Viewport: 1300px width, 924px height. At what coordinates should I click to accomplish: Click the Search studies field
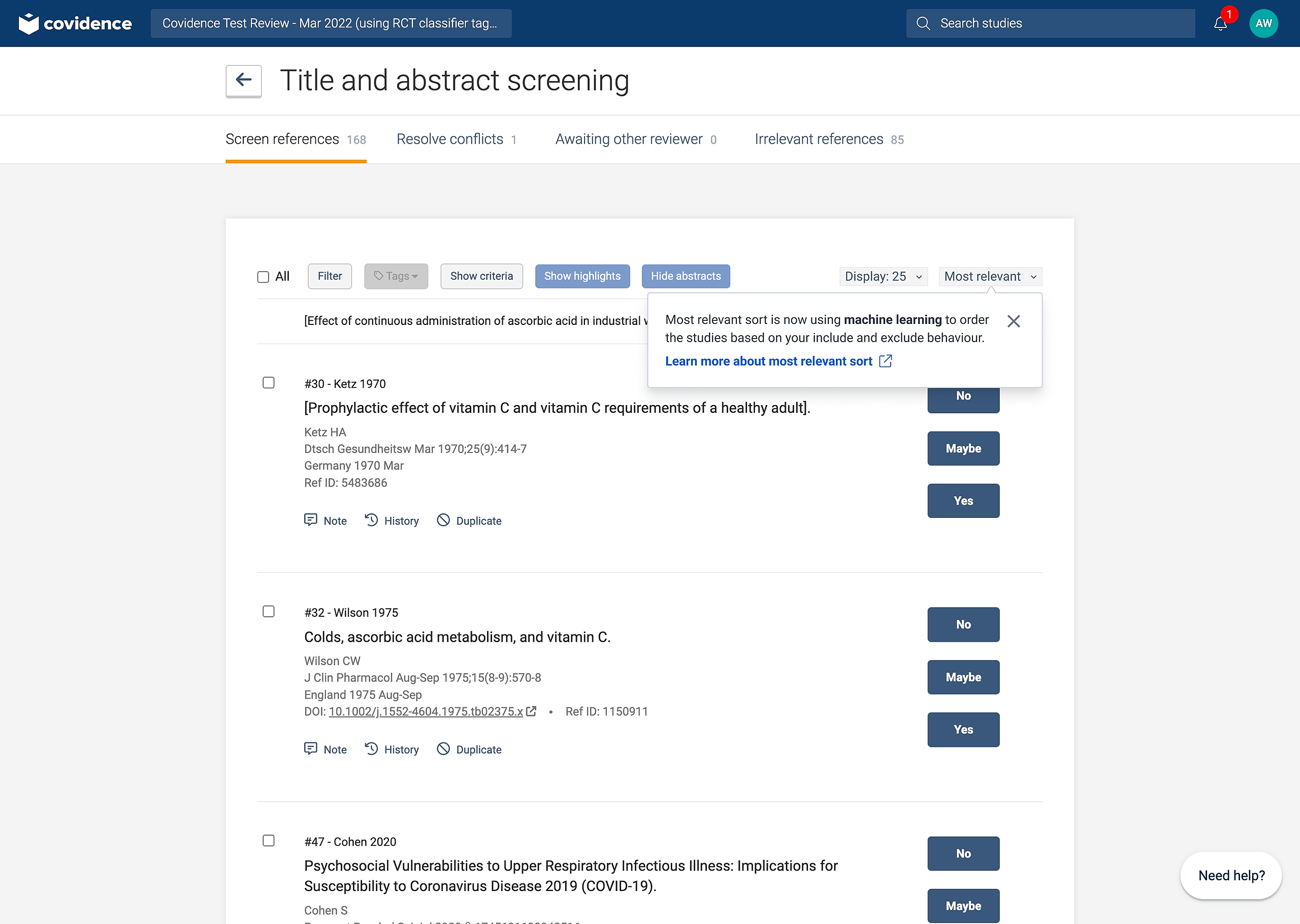pyautogui.click(x=1050, y=23)
